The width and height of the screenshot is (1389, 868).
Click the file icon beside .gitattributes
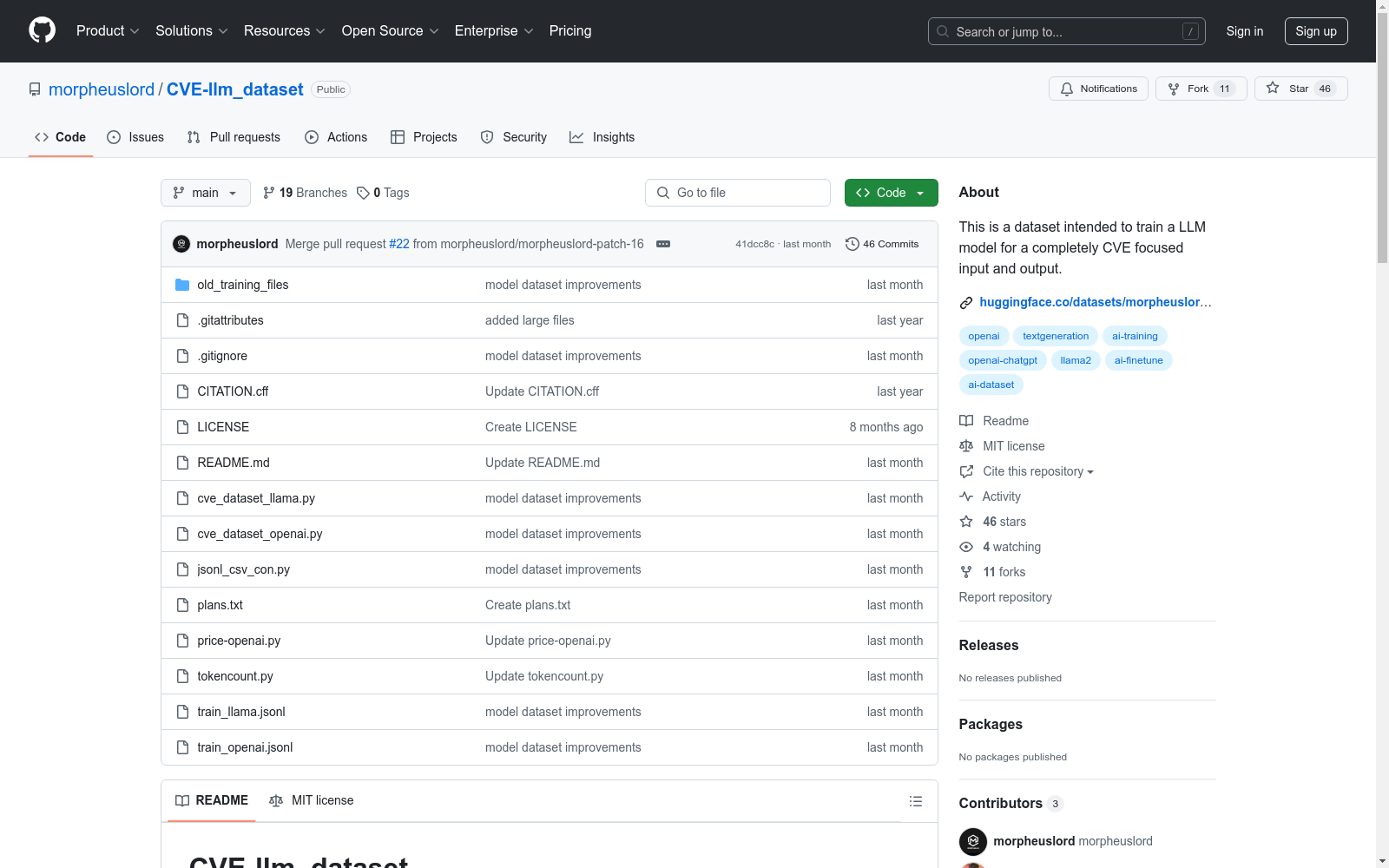[x=182, y=320]
